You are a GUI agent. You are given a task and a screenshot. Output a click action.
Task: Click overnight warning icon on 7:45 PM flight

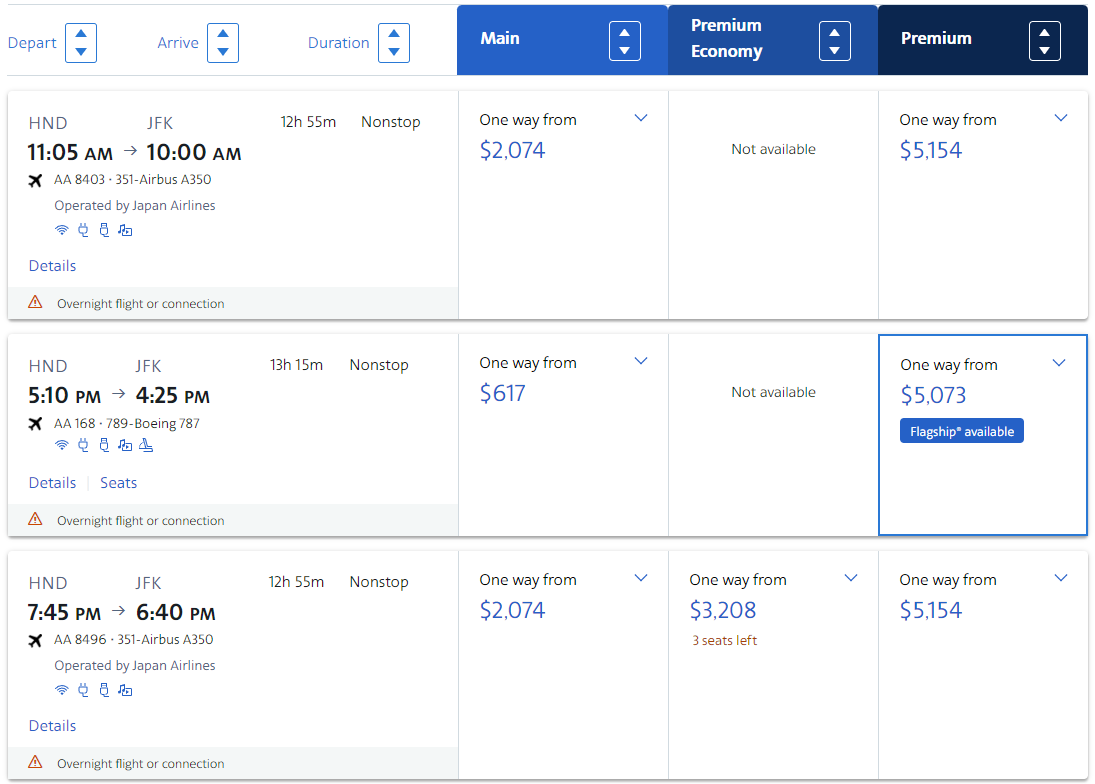tap(35, 762)
